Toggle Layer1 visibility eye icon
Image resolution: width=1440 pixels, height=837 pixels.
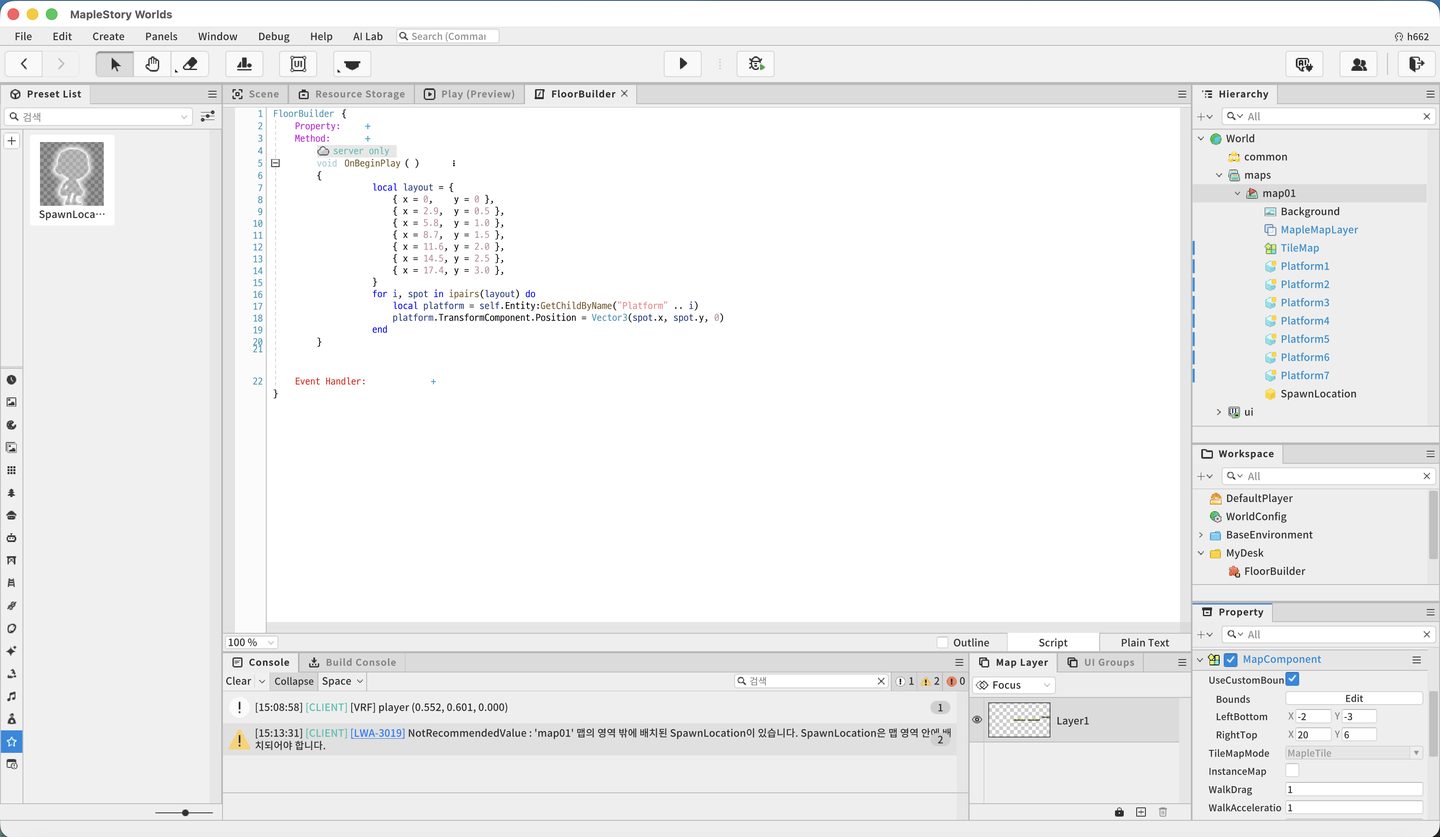(x=977, y=720)
